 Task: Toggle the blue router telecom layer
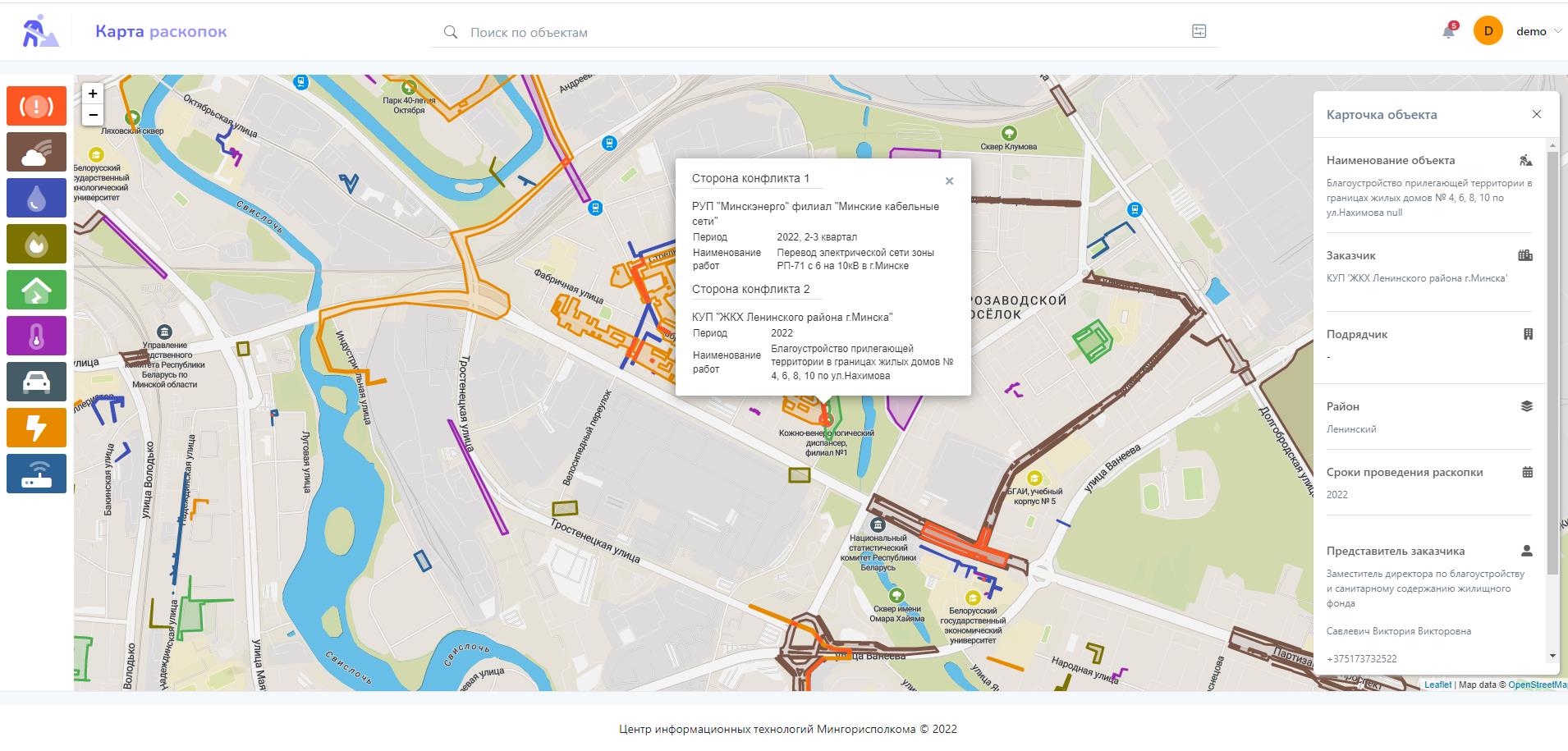(36, 474)
